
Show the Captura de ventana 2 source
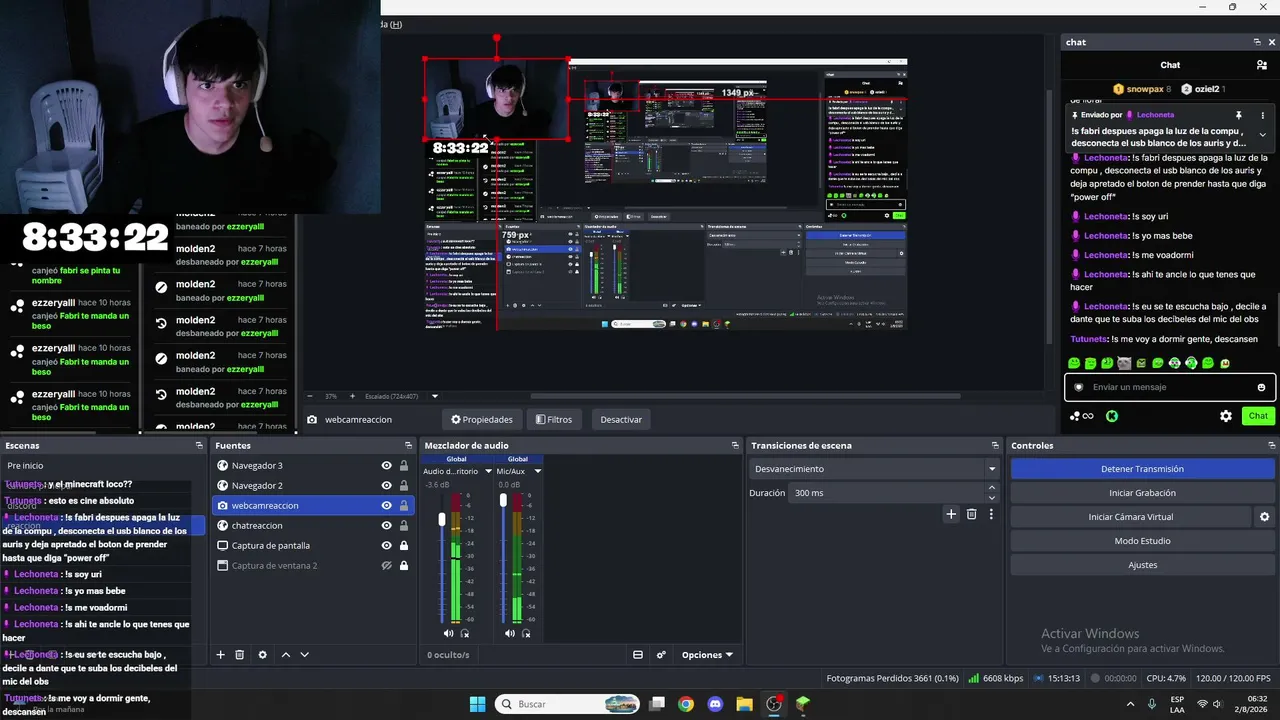coord(386,565)
